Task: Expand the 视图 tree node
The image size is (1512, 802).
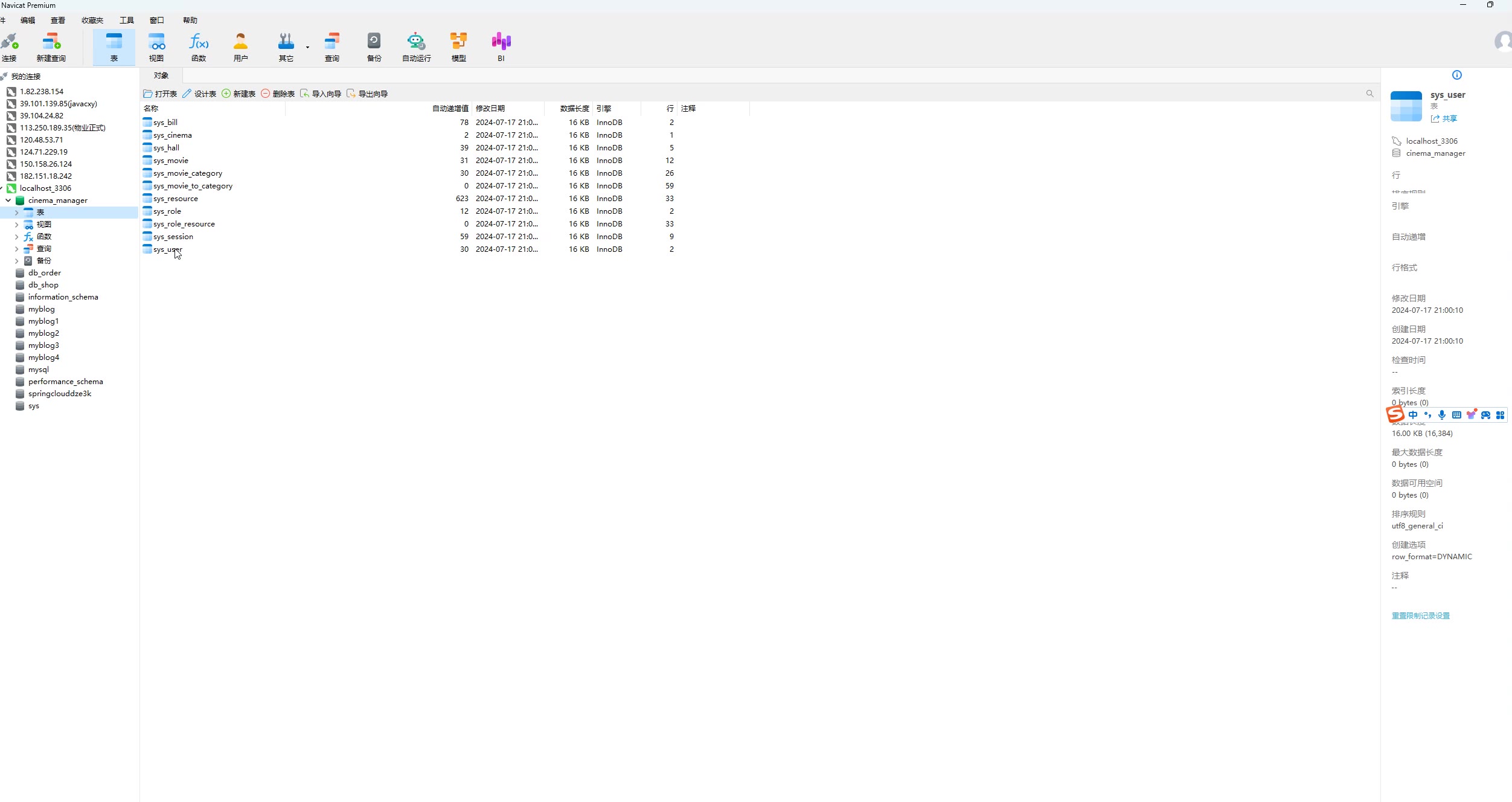Action: tap(16, 225)
